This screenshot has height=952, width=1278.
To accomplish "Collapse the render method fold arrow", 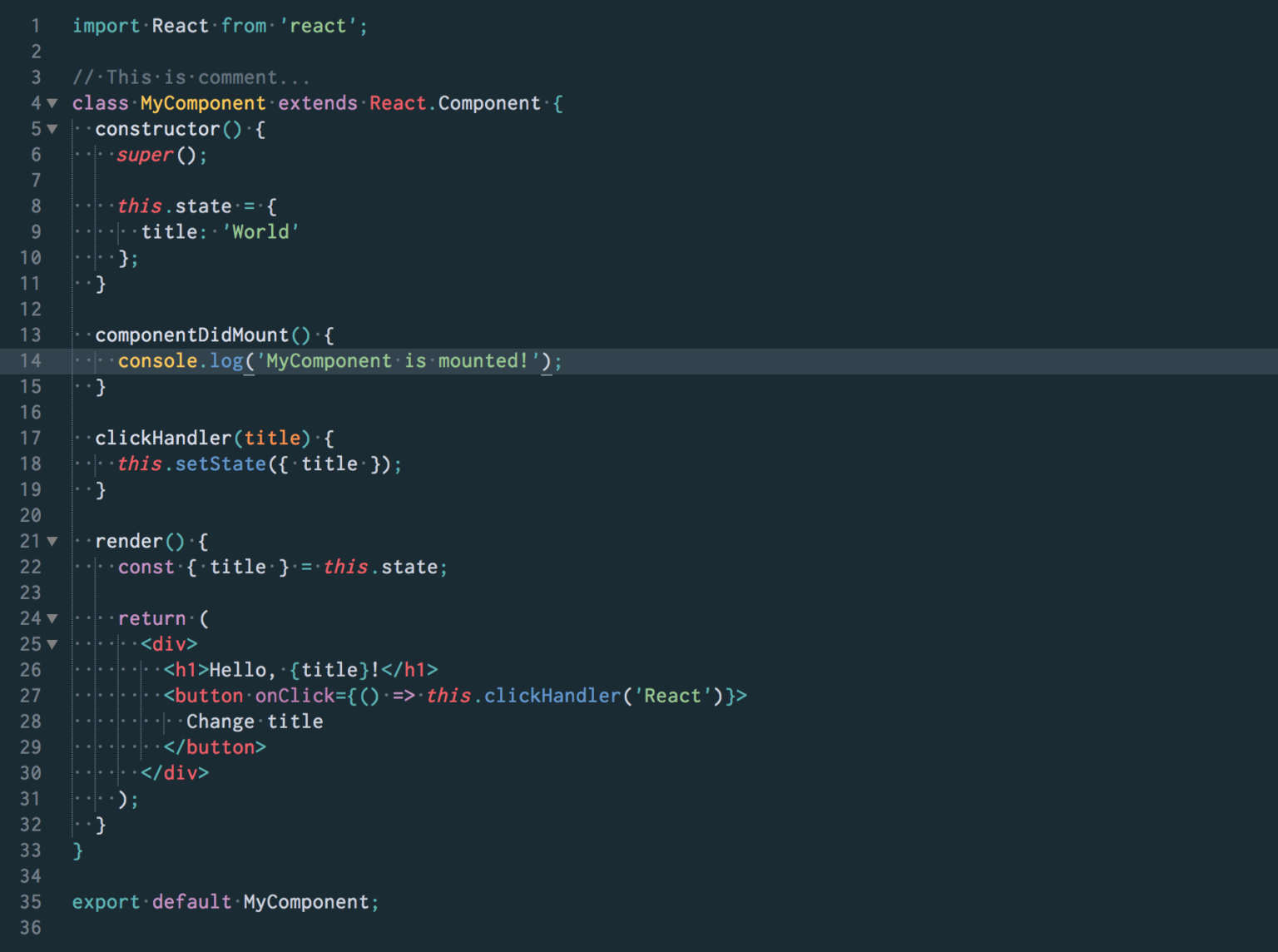I will [52, 541].
